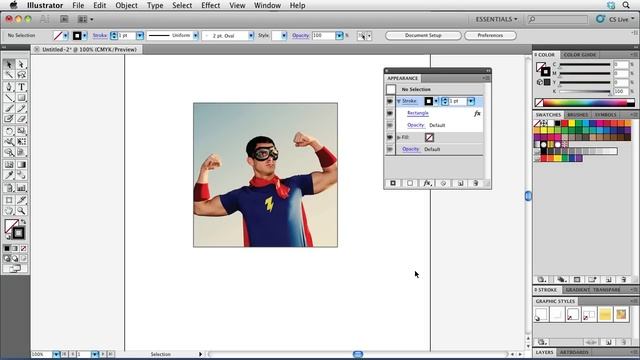Click the Rectangle effect link
Viewport: 640px width, 360px height.
pos(418,113)
